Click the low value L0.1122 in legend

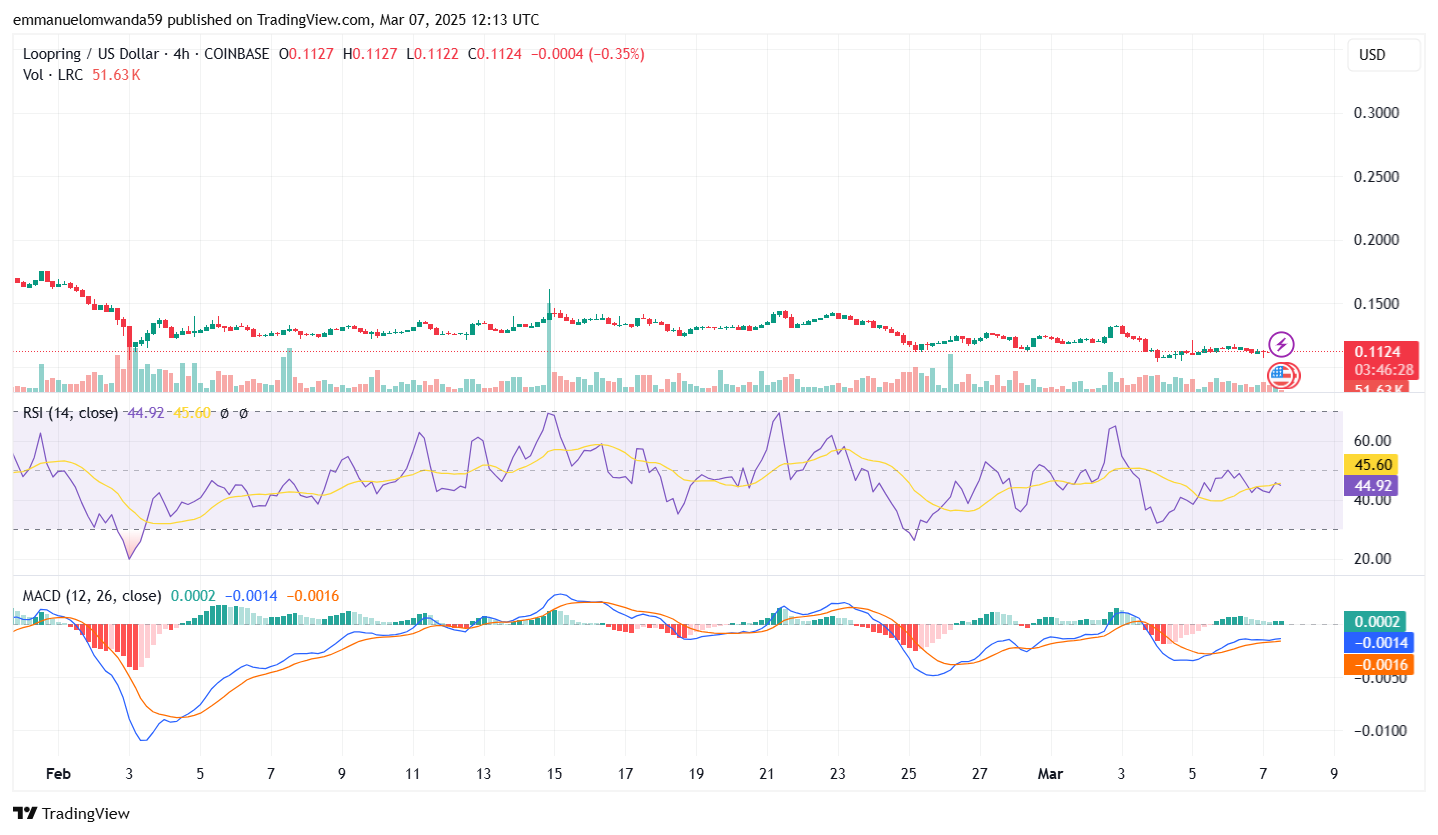tap(431, 54)
